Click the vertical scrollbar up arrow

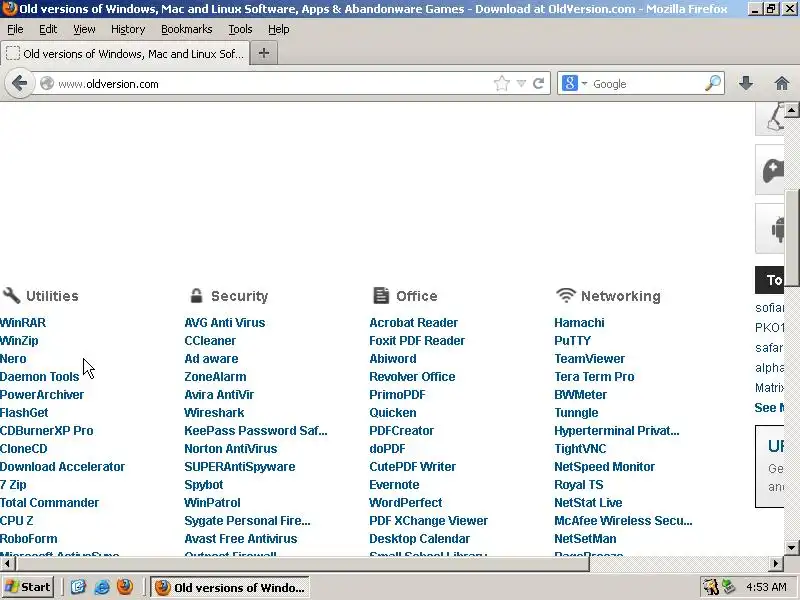coord(792,110)
